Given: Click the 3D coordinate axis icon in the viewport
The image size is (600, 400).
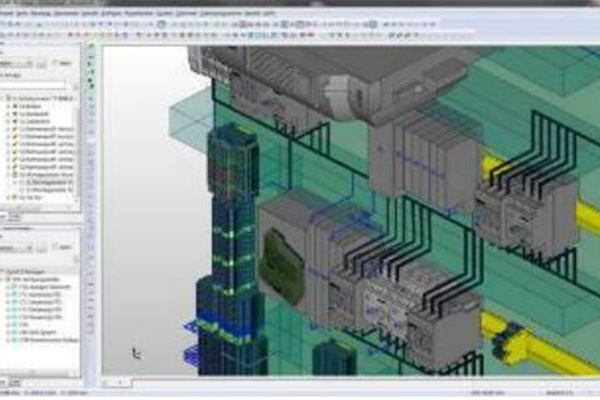Looking at the screenshot, I should coord(137,352).
